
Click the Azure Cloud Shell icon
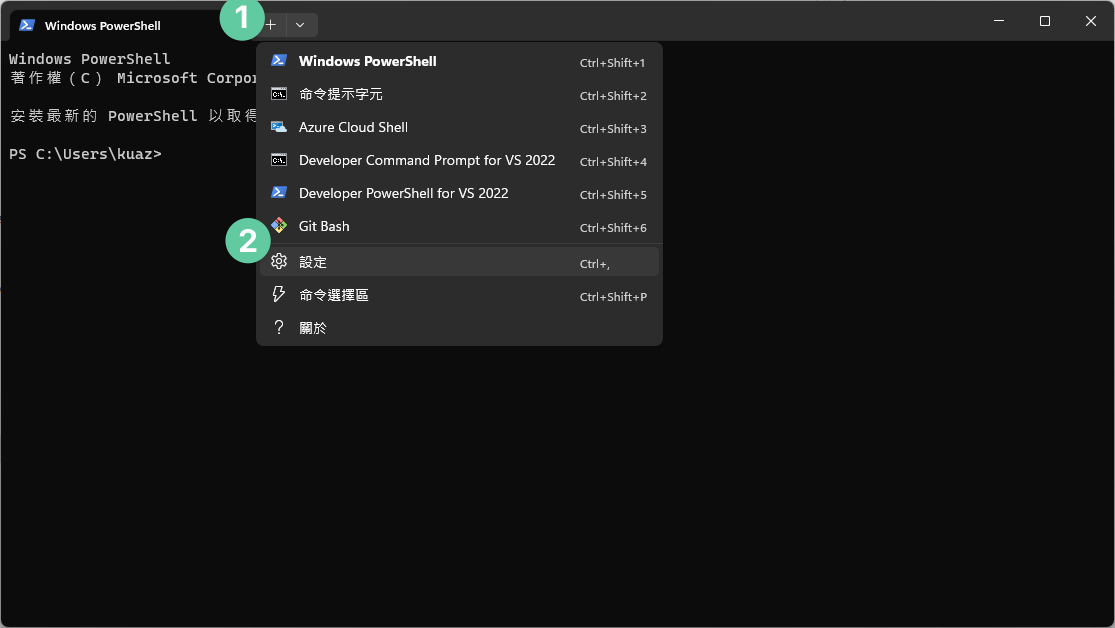(279, 127)
